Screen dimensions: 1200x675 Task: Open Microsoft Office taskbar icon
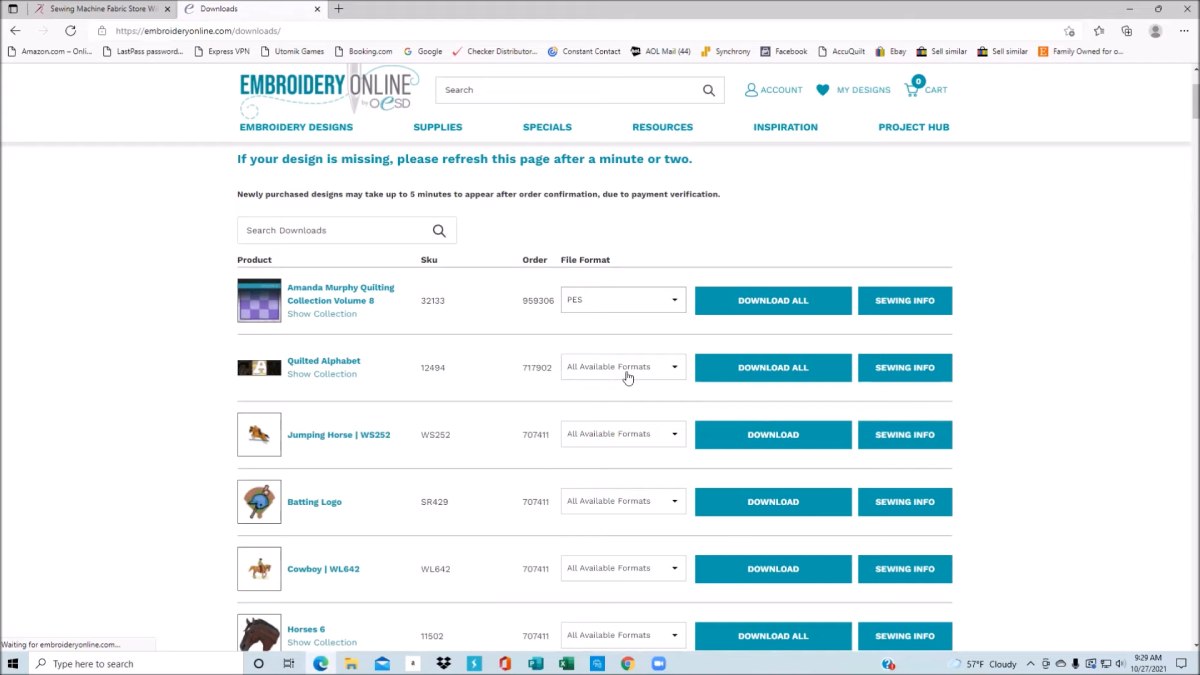pos(505,663)
